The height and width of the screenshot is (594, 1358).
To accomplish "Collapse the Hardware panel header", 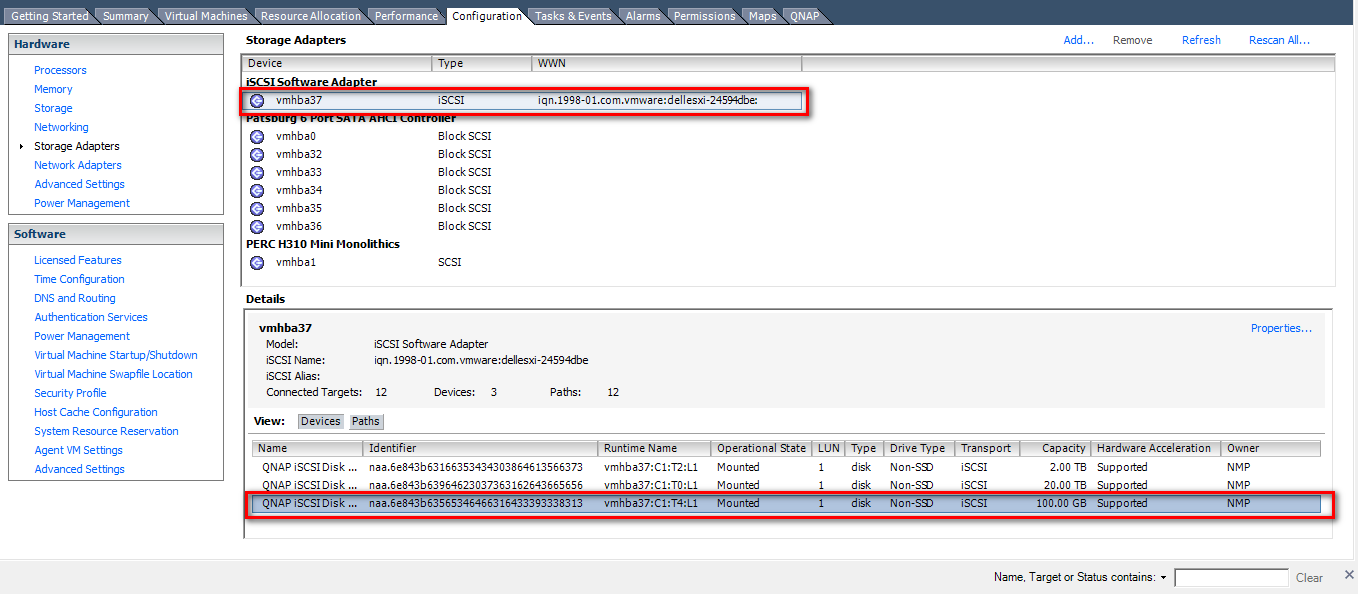I will (115, 44).
